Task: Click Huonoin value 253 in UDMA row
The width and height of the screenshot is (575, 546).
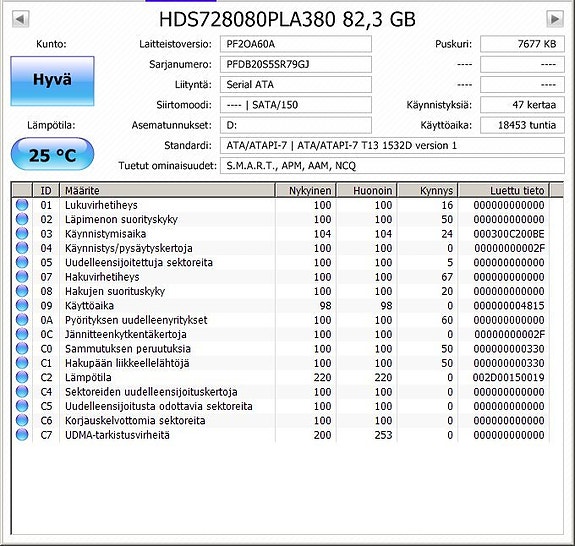Action: (383, 435)
